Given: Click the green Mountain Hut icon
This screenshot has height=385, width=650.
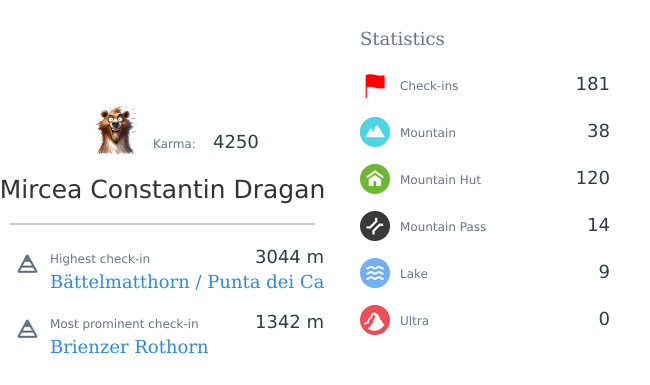Looking at the screenshot, I should [x=375, y=179].
